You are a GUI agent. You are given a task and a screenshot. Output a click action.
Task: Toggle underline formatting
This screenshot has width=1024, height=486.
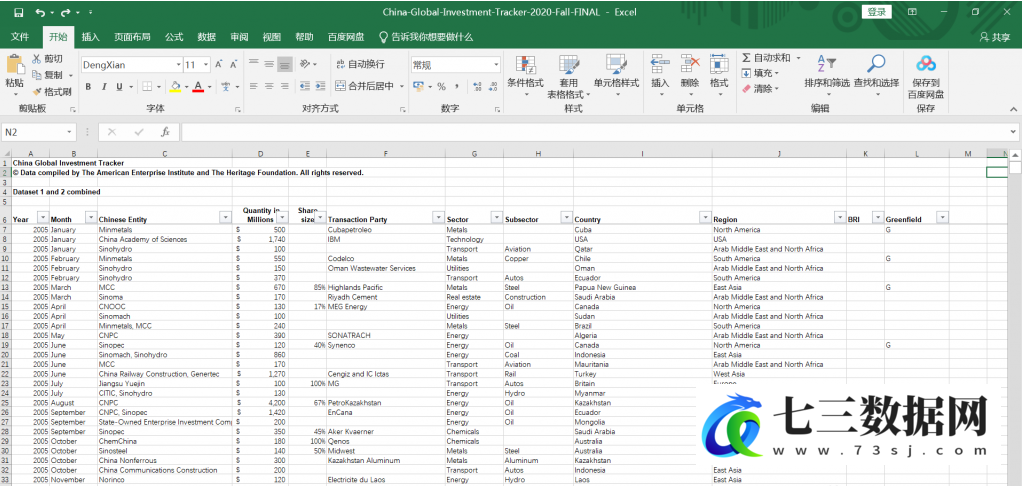pyautogui.click(x=119, y=86)
